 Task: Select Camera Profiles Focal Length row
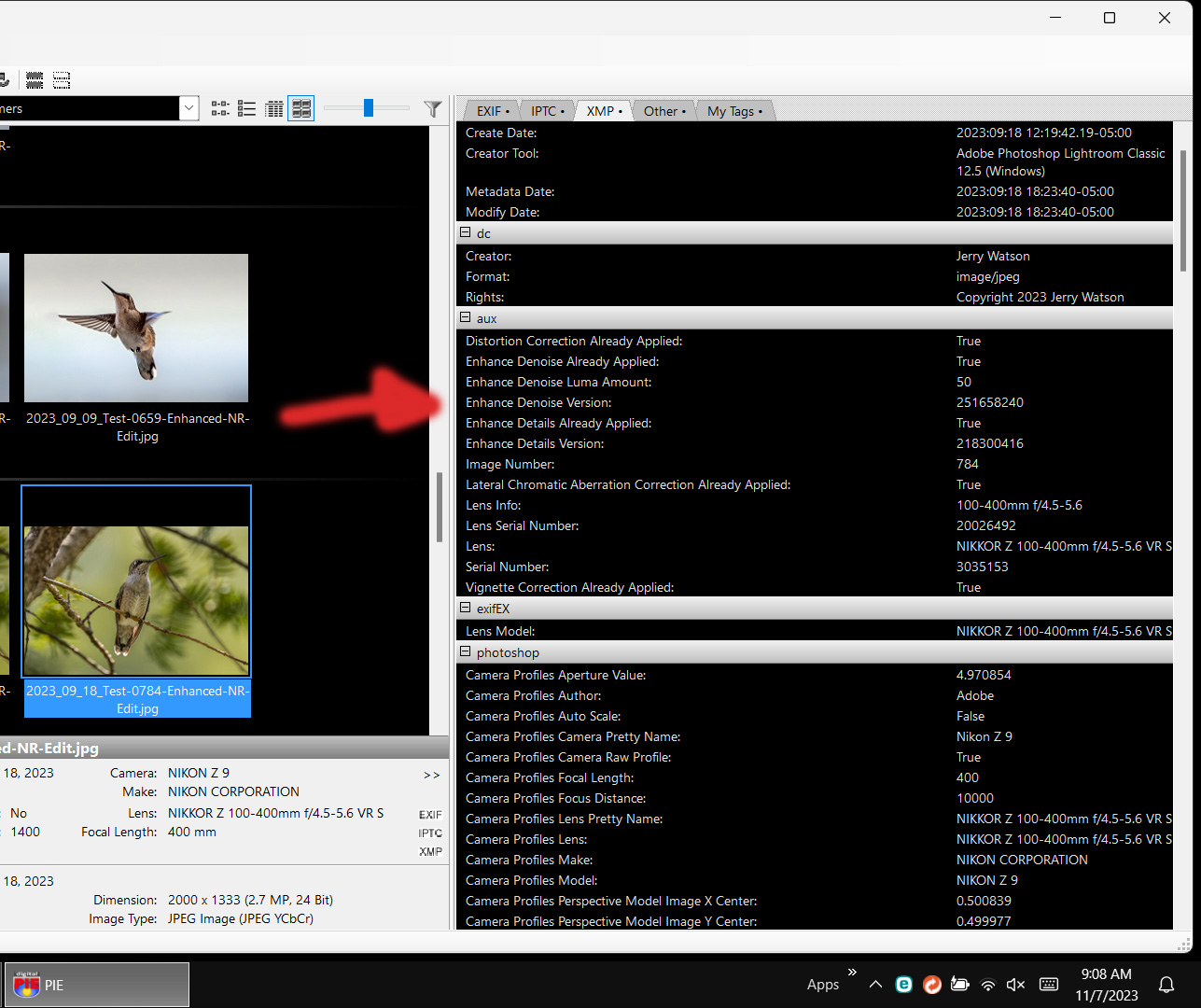point(815,777)
